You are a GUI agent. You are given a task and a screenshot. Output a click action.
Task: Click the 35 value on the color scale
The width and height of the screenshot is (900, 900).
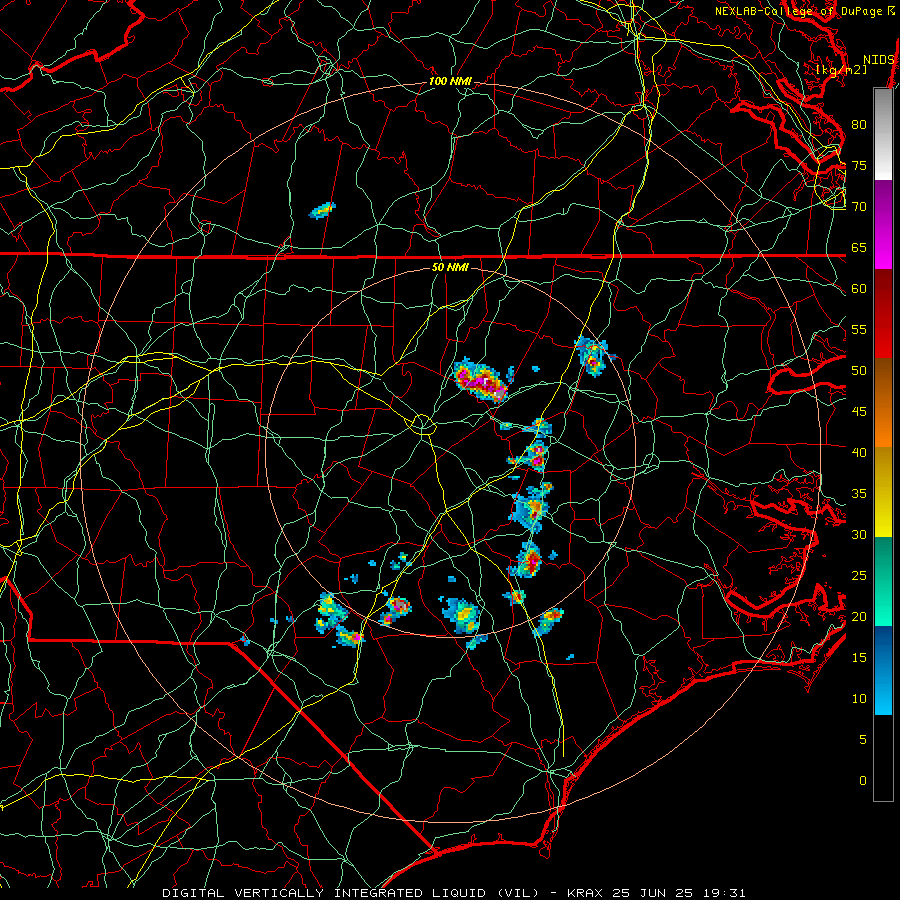coord(859,494)
